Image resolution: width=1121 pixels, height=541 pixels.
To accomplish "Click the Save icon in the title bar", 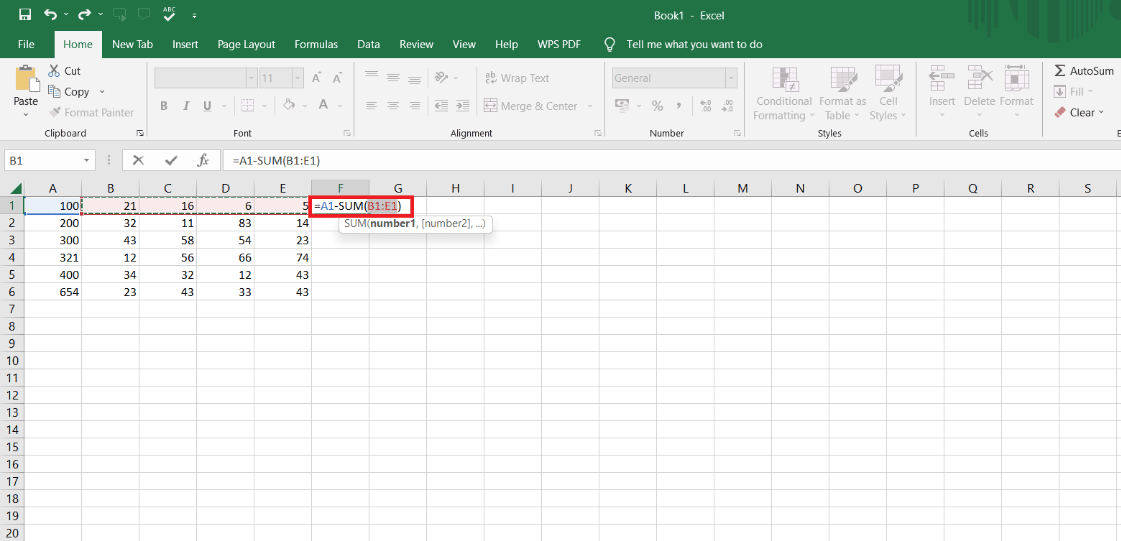I will [x=25, y=15].
